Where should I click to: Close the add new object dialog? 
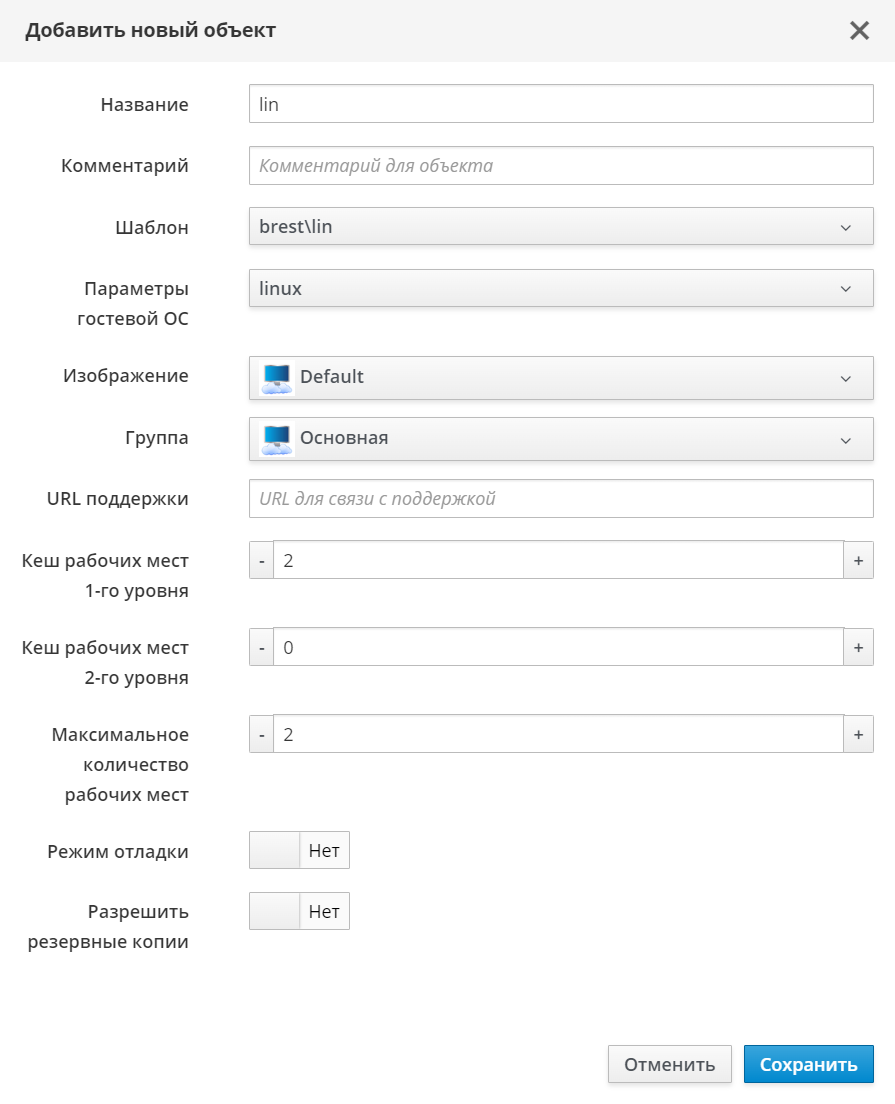(859, 31)
